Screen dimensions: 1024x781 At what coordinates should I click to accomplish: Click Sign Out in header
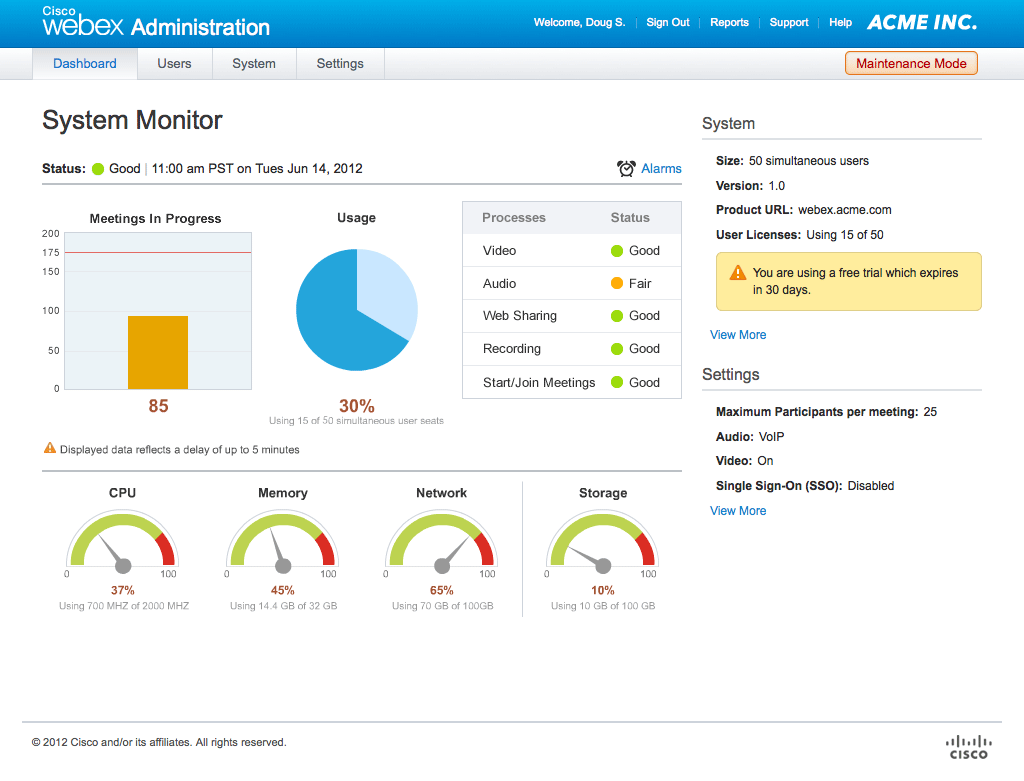tap(667, 22)
